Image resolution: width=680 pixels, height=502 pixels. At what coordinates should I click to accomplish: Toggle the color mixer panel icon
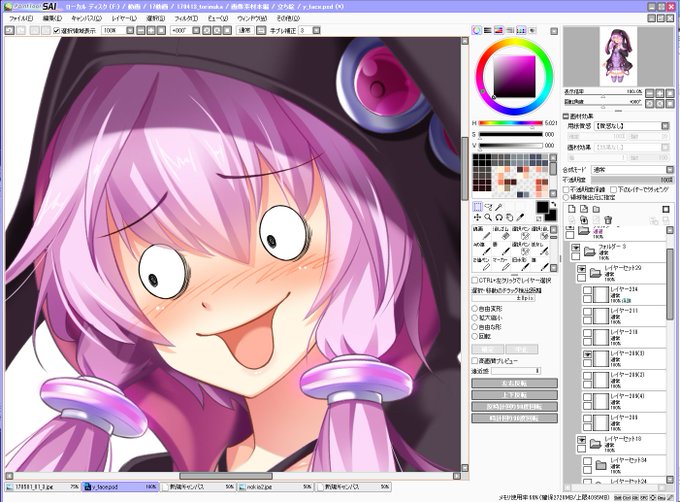pos(510,30)
